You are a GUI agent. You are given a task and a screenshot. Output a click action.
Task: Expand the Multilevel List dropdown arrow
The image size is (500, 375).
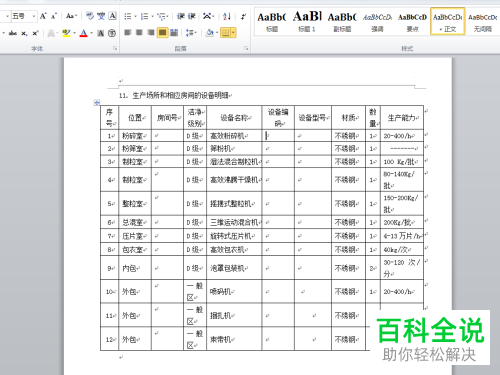(168, 16)
